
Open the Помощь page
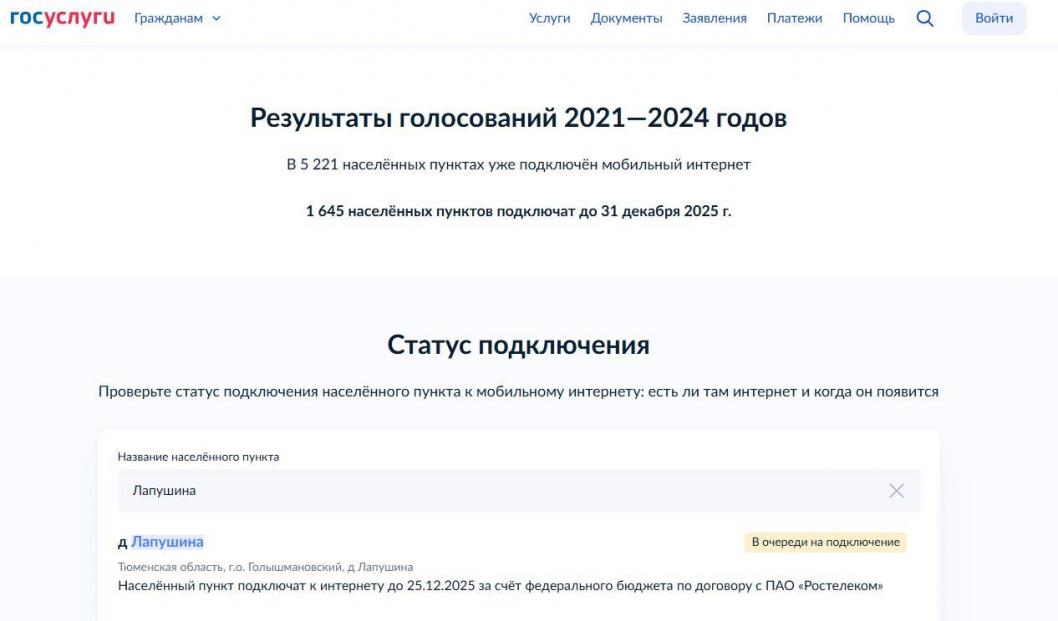coord(868,18)
